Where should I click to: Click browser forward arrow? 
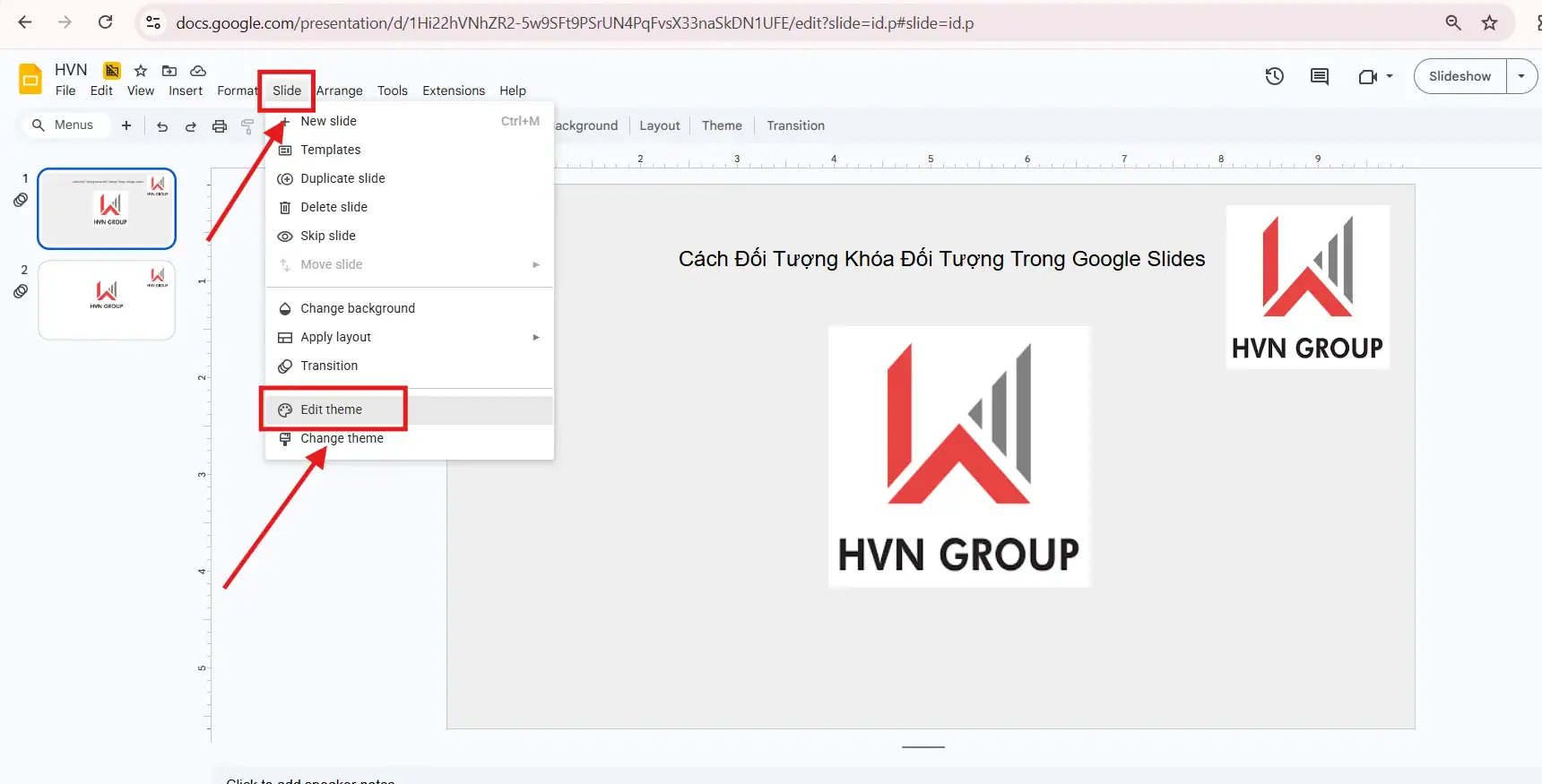(65, 22)
